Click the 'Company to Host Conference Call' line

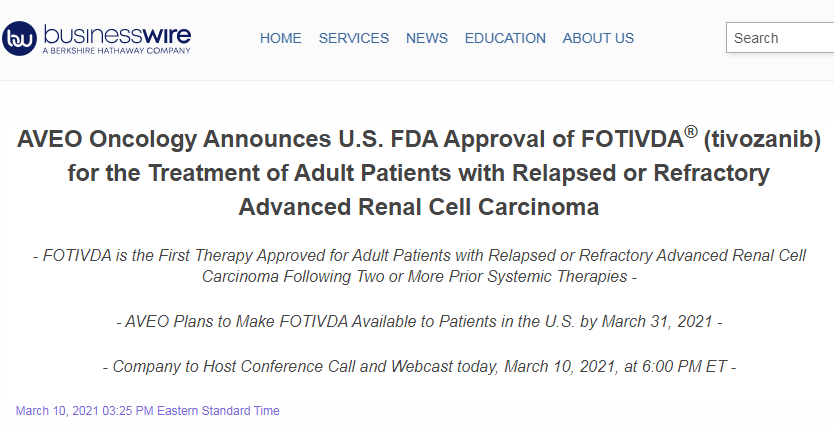click(x=419, y=366)
